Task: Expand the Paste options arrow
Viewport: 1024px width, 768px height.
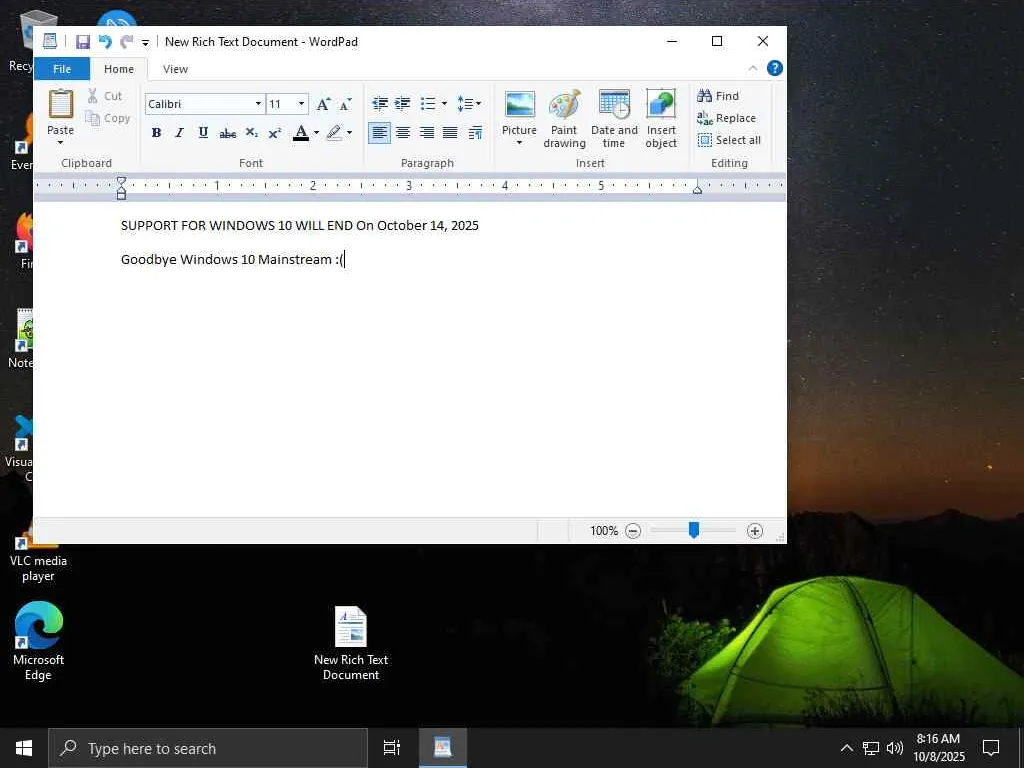Action: (61, 142)
